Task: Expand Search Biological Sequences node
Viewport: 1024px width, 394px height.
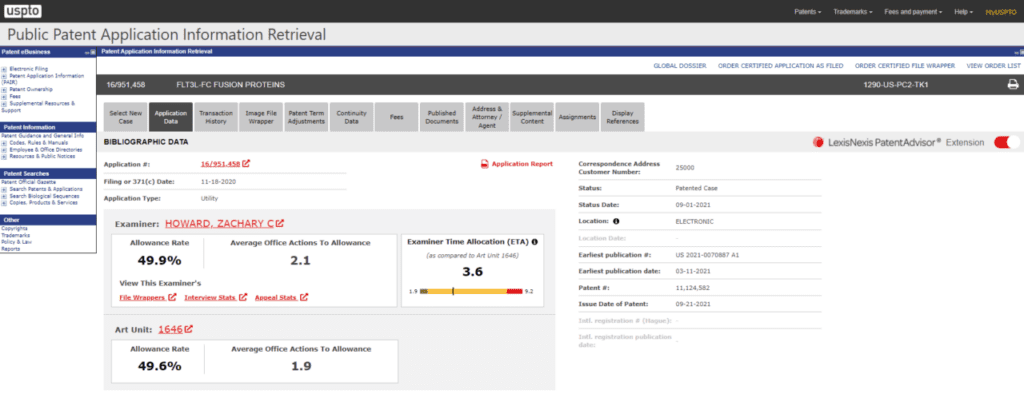Action: click(4, 196)
